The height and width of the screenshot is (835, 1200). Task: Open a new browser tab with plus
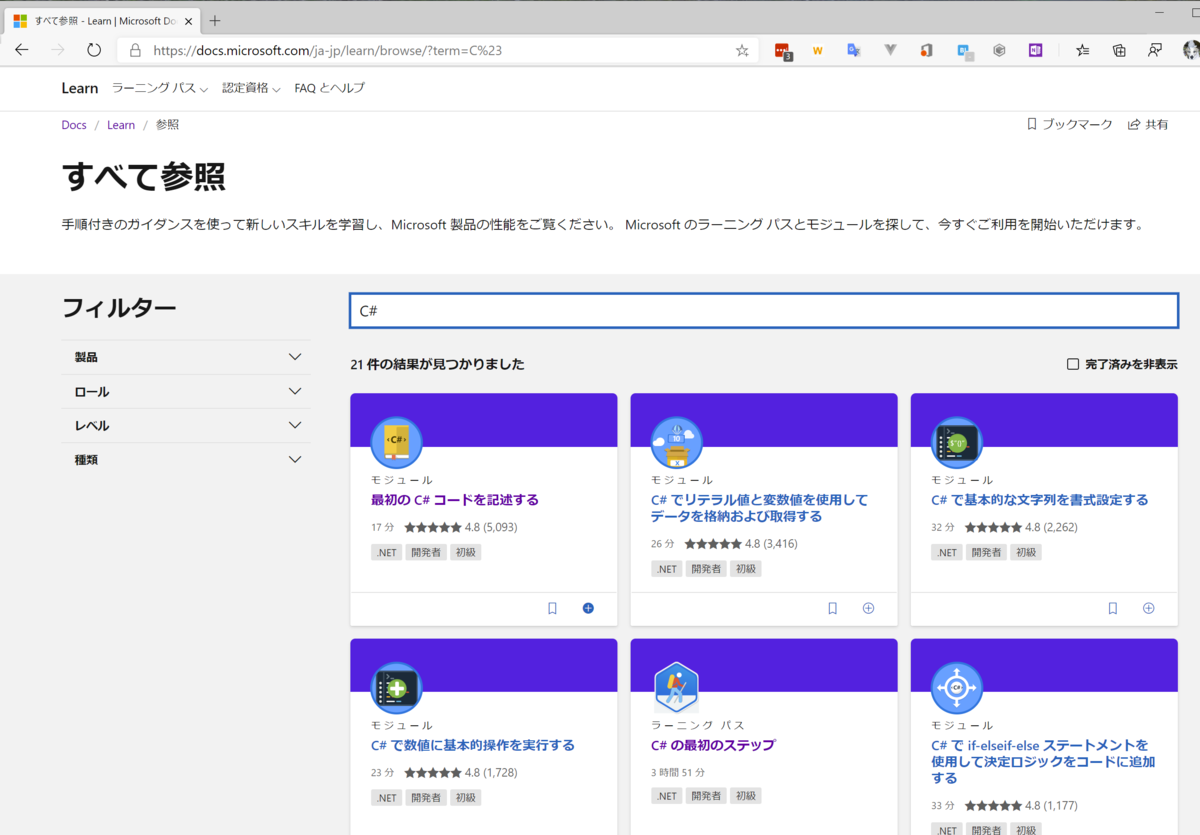click(215, 20)
